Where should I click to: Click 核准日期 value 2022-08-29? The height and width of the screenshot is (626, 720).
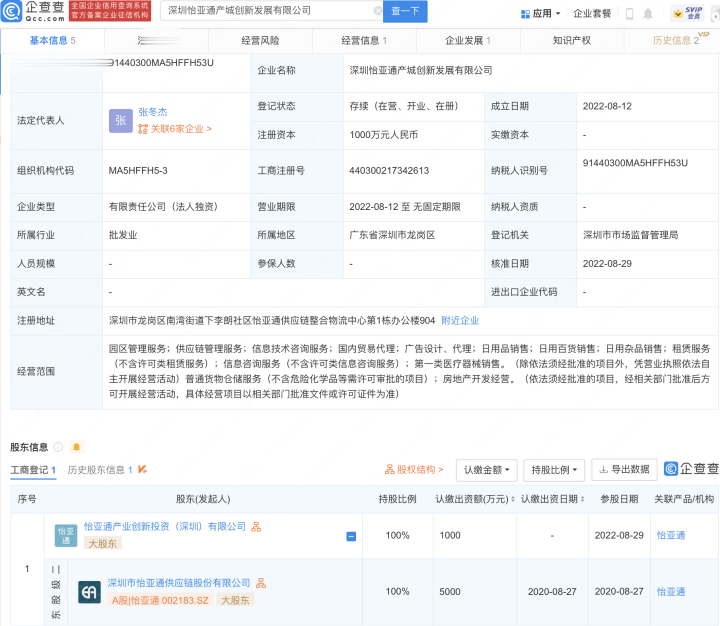coord(607,264)
